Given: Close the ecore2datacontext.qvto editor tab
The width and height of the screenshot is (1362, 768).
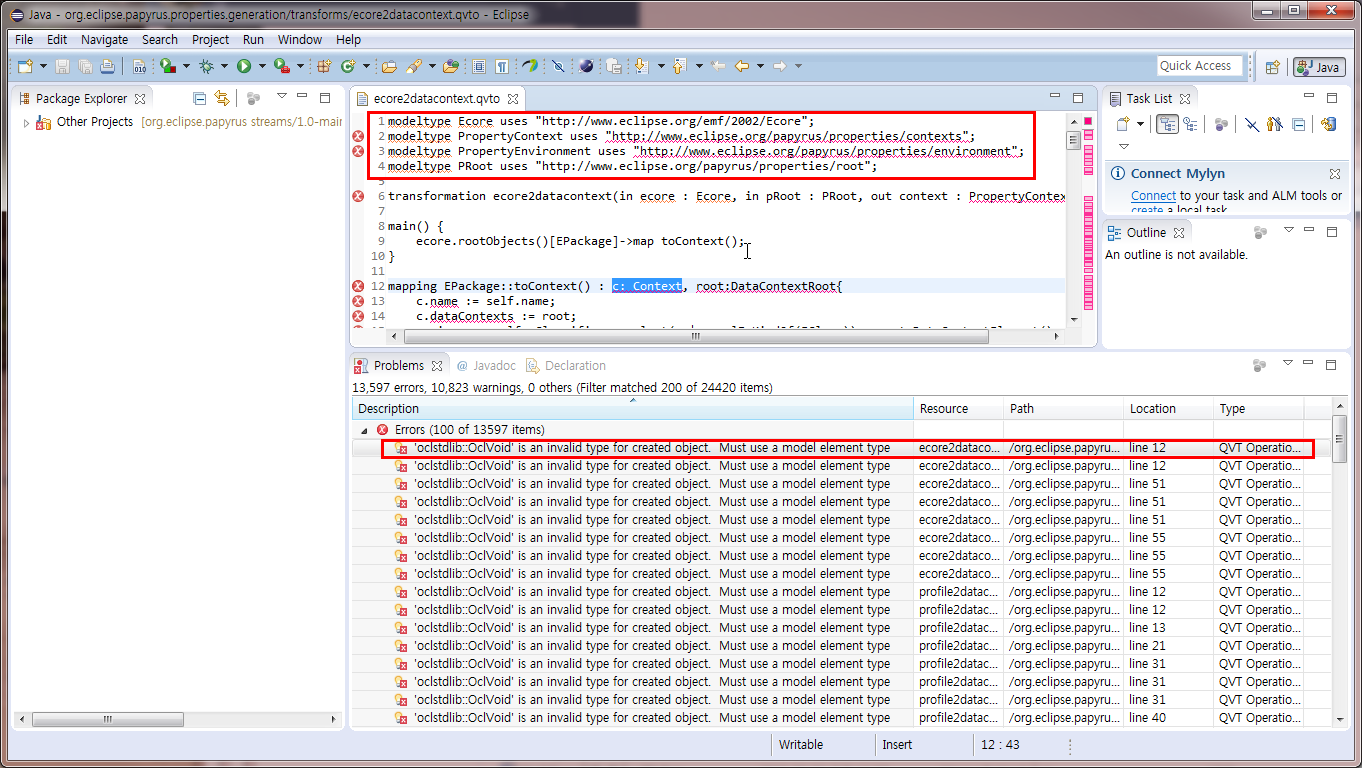Looking at the screenshot, I should point(512,99).
